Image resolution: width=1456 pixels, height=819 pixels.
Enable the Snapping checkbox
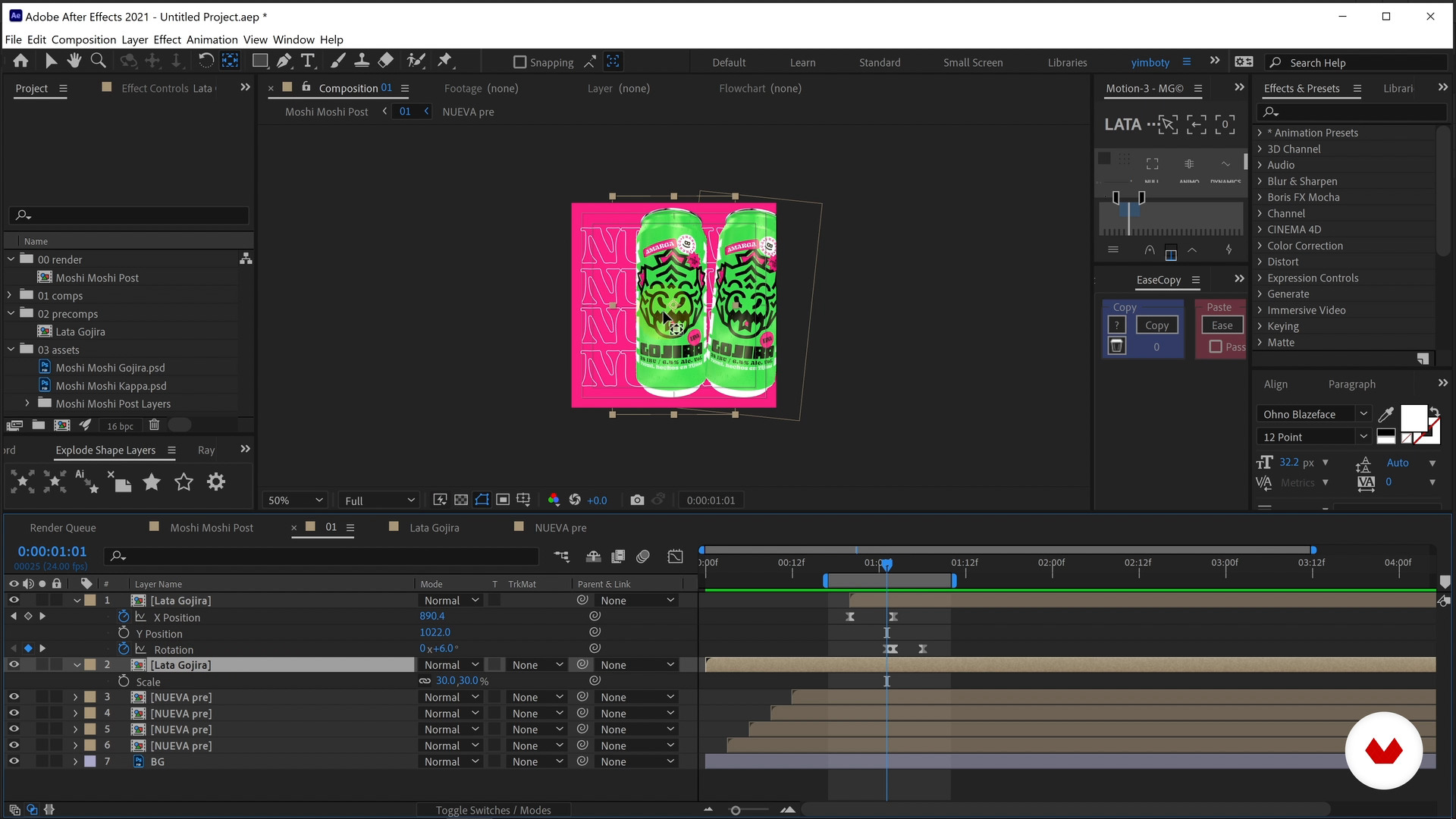[x=519, y=62]
